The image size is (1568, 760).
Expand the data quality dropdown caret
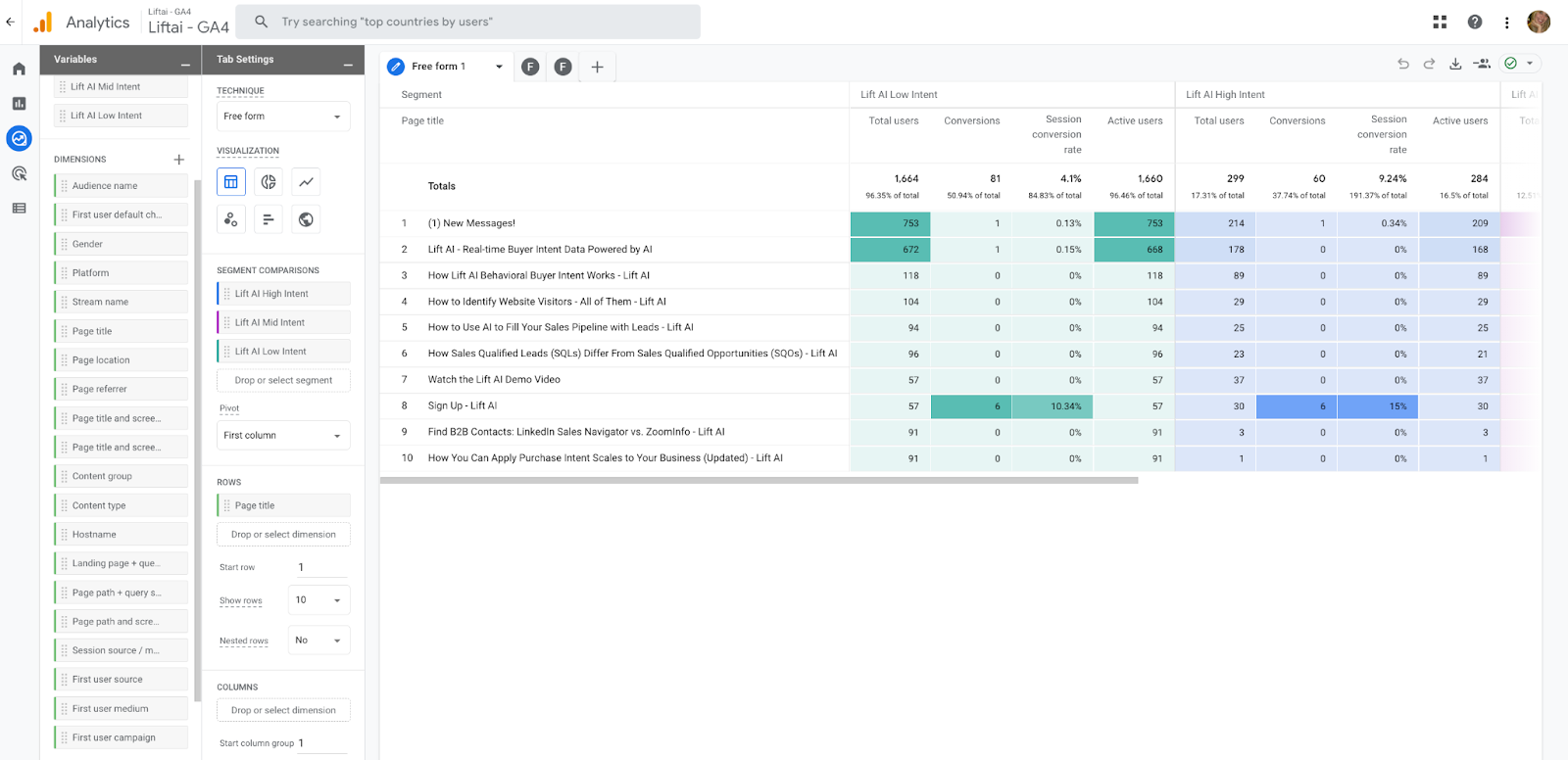(x=1530, y=63)
